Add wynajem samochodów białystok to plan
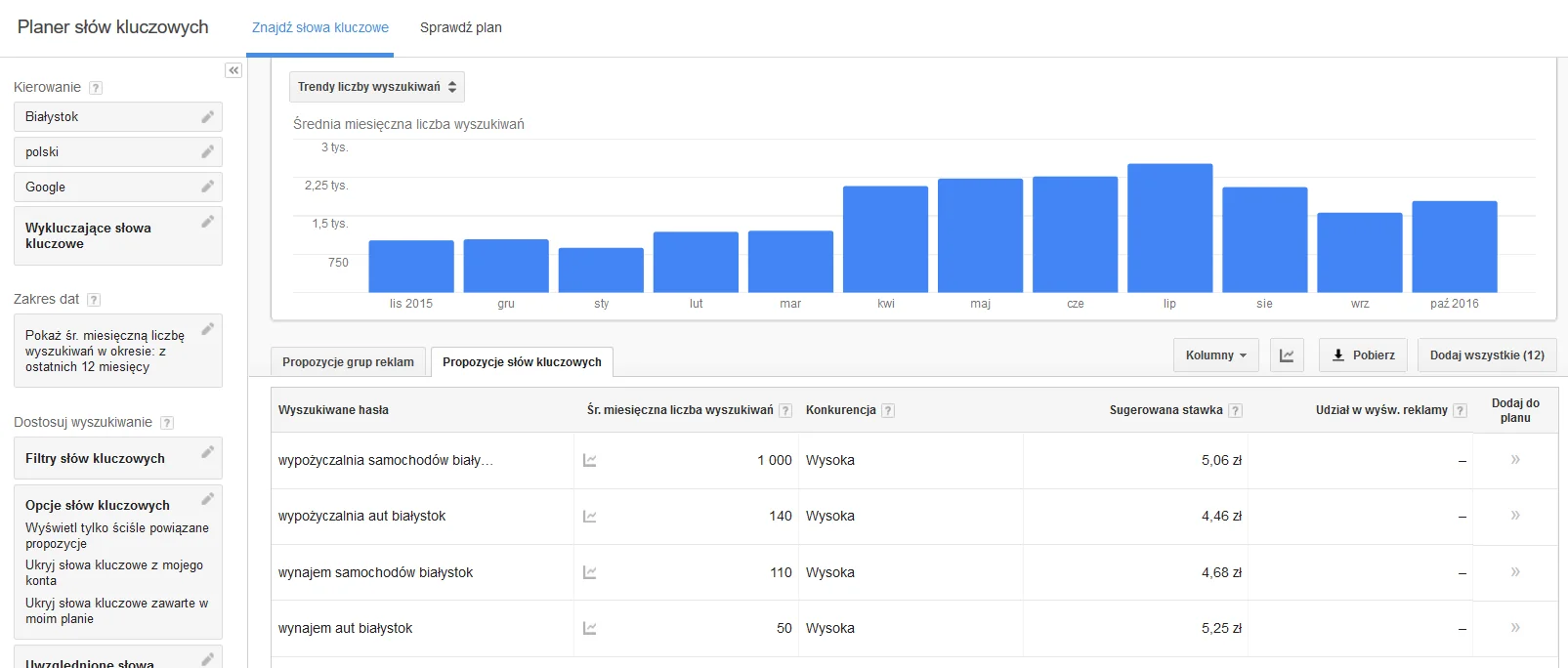The height and width of the screenshot is (668, 1568). point(1515,572)
